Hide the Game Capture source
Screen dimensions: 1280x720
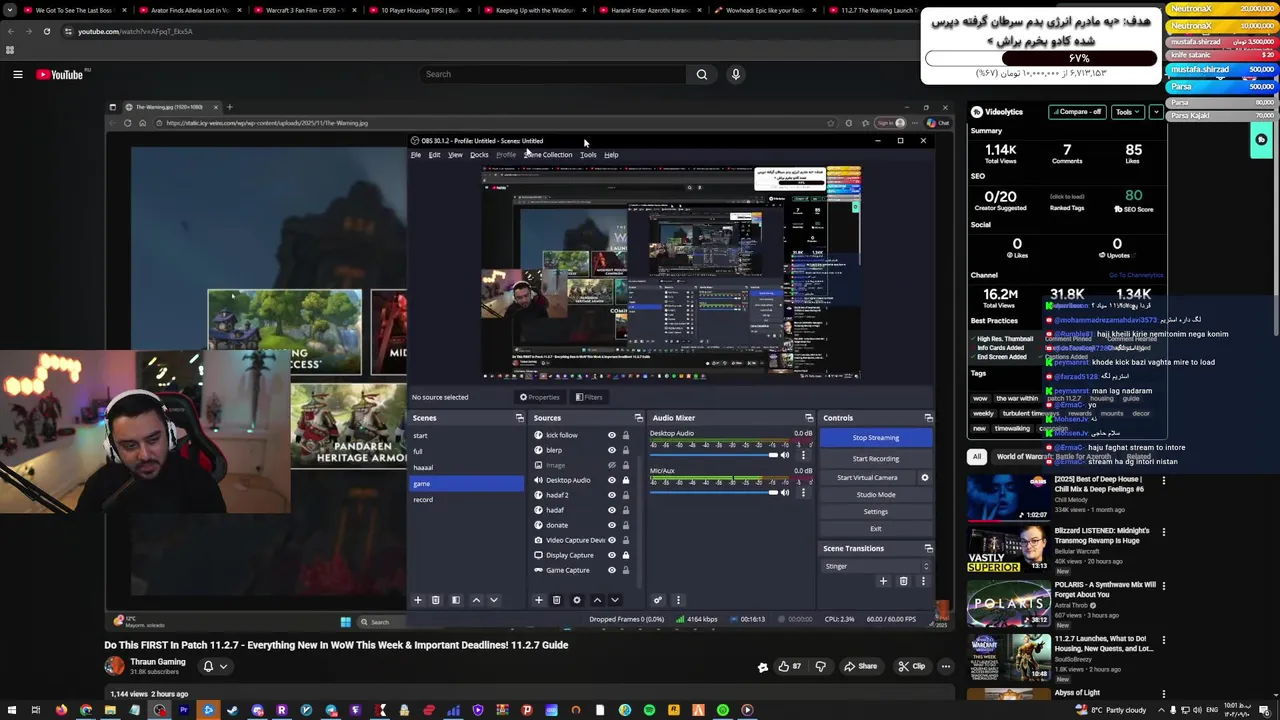click(x=612, y=570)
